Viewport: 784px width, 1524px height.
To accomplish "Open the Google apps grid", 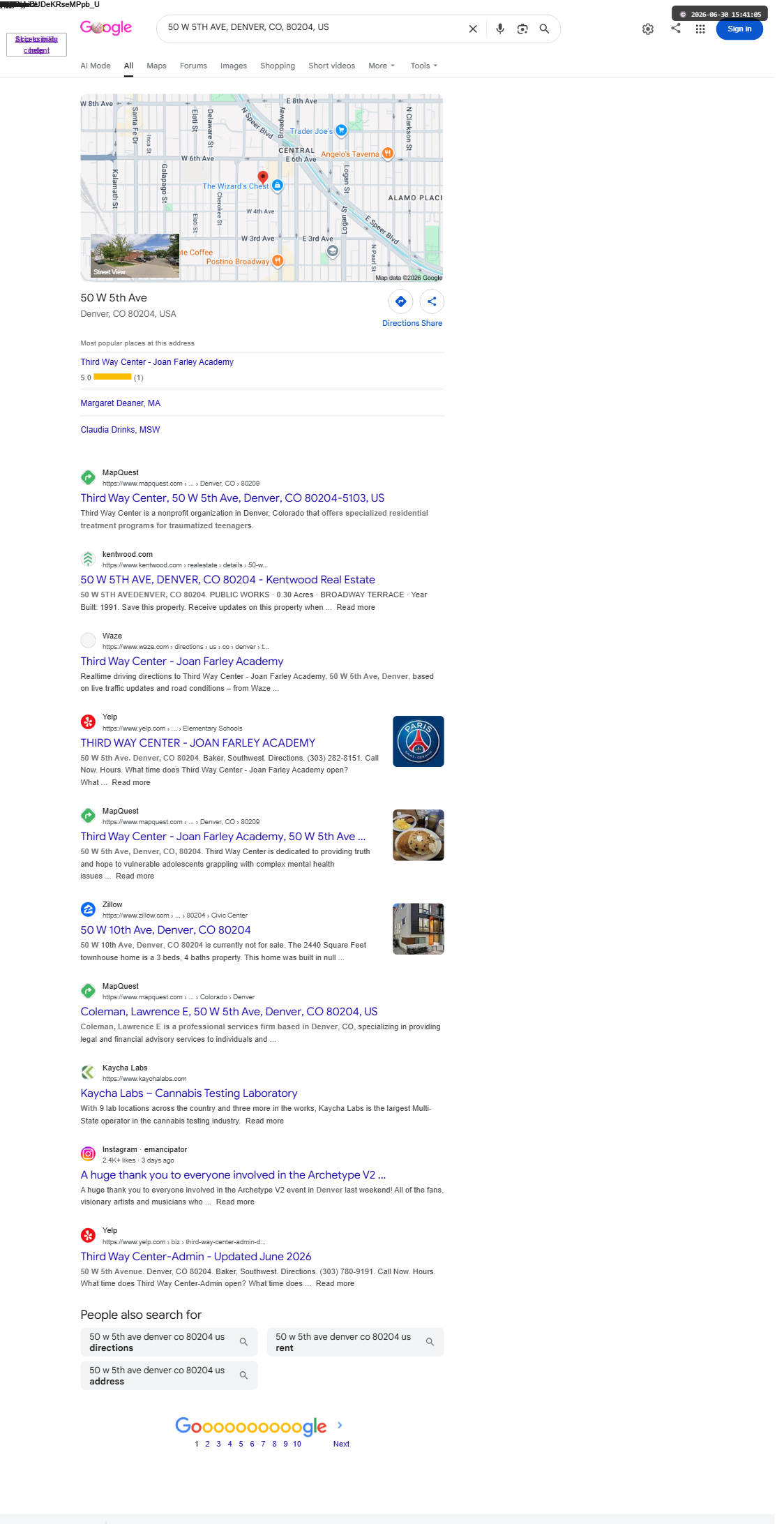I will pyautogui.click(x=700, y=29).
